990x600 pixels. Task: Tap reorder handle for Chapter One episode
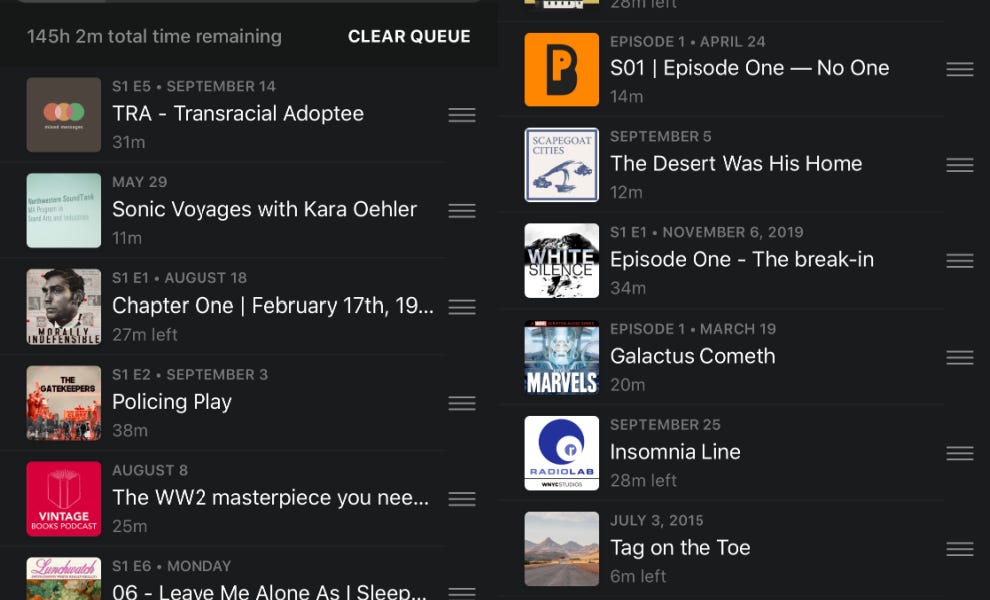[x=462, y=308]
